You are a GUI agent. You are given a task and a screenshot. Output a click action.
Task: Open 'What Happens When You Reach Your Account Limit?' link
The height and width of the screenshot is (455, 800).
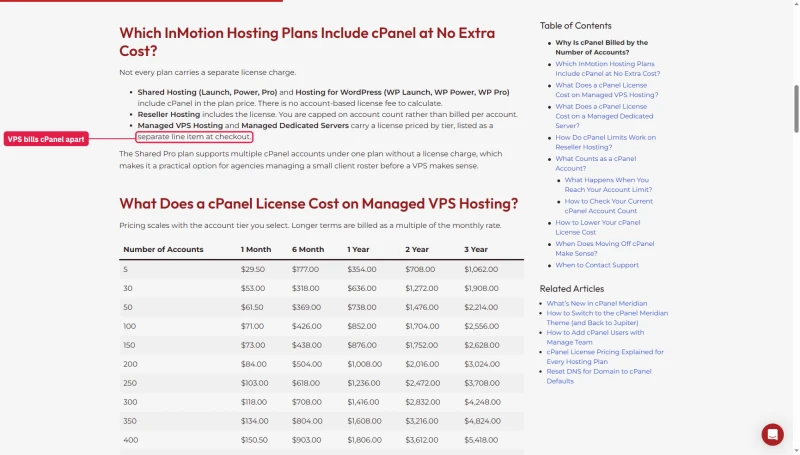(608, 185)
